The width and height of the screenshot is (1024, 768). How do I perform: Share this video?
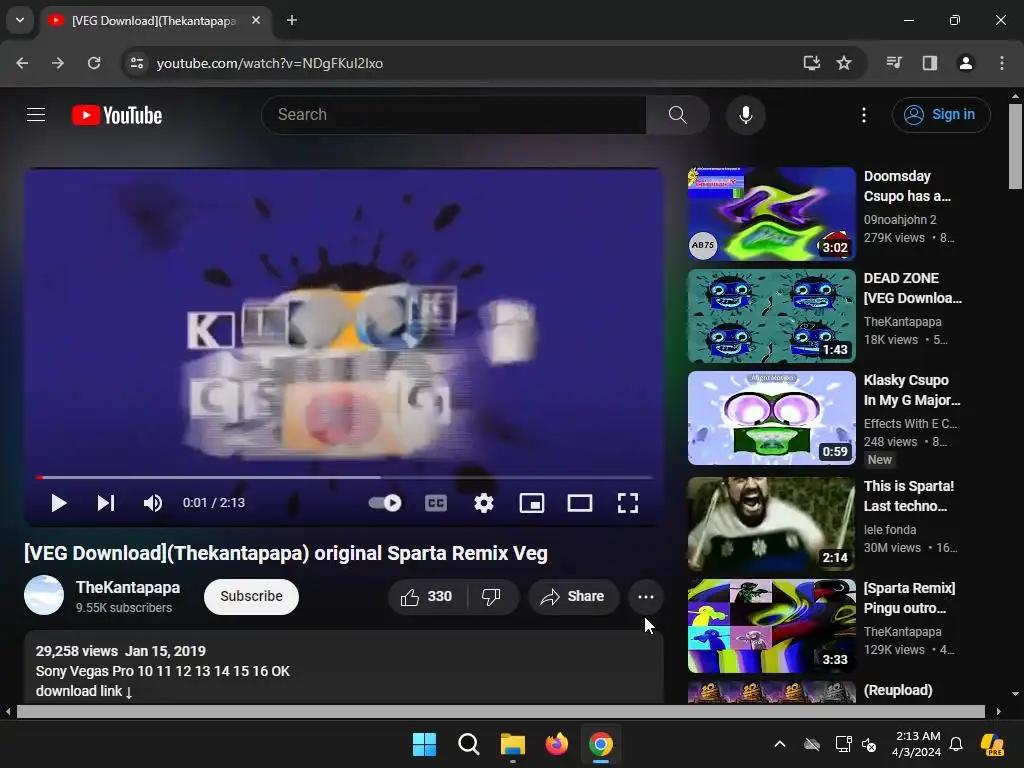click(x=573, y=597)
